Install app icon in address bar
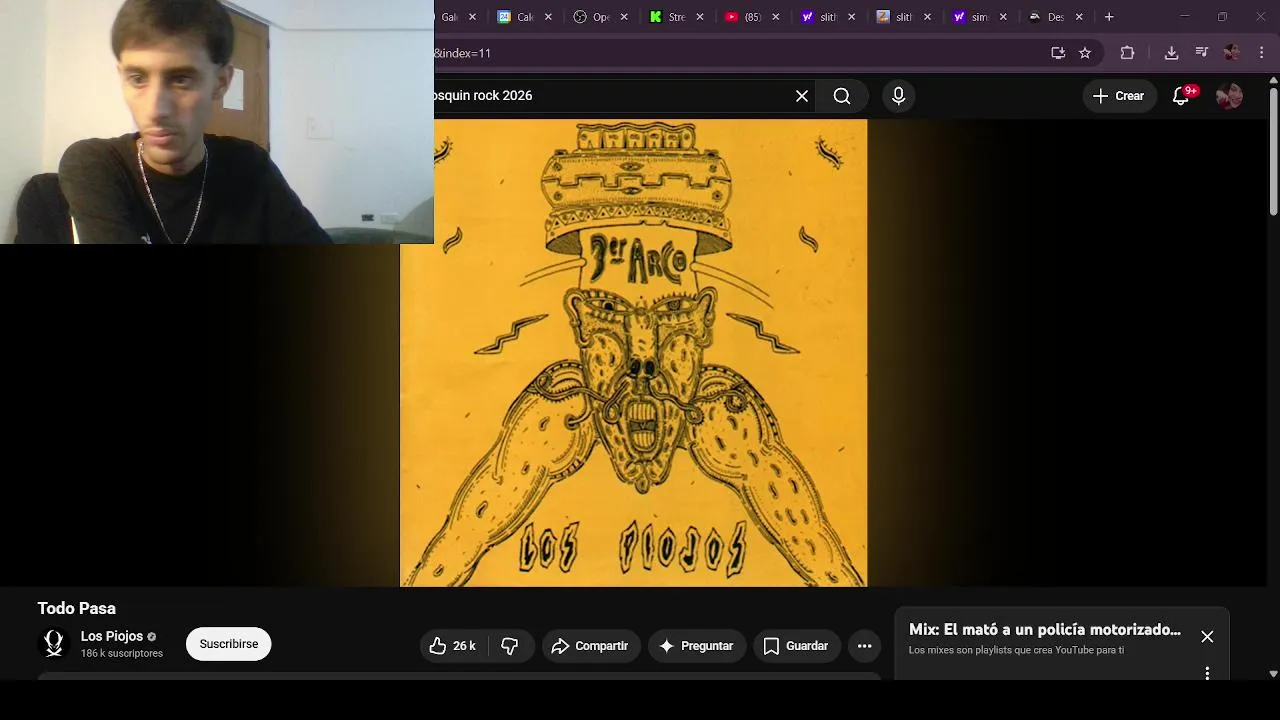This screenshot has width=1280, height=720. (1058, 53)
